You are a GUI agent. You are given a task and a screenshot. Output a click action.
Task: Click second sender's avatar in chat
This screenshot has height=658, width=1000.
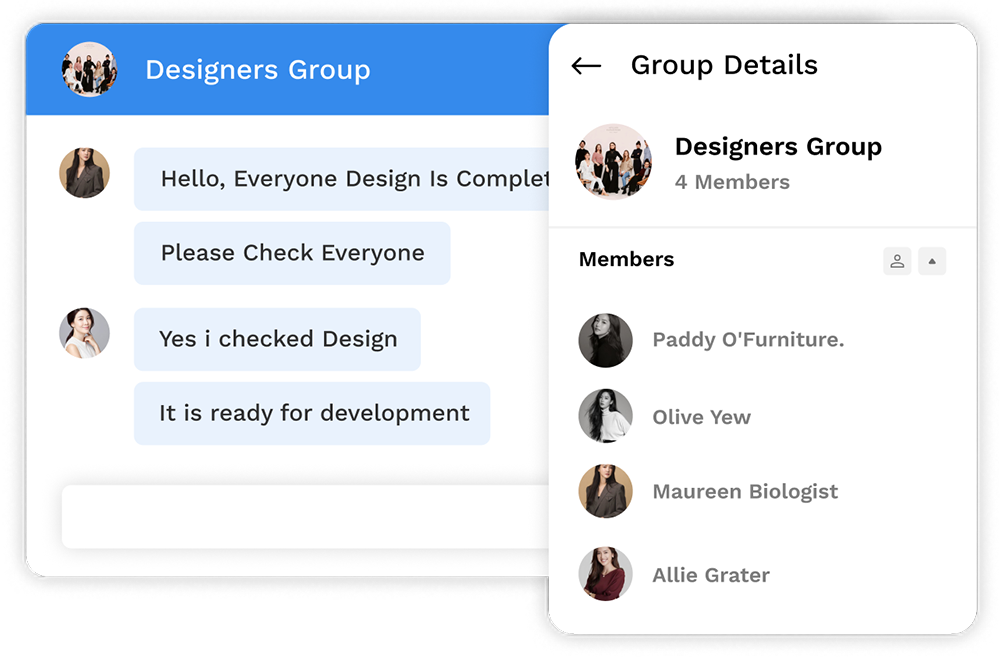[84, 333]
